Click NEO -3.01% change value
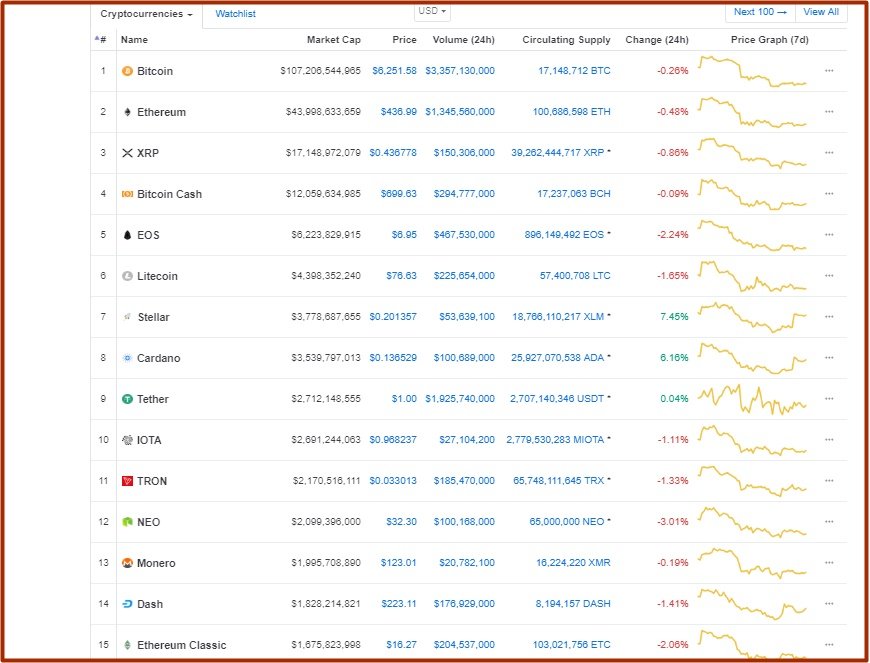This screenshot has width=870, height=663. pyautogui.click(x=673, y=522)
